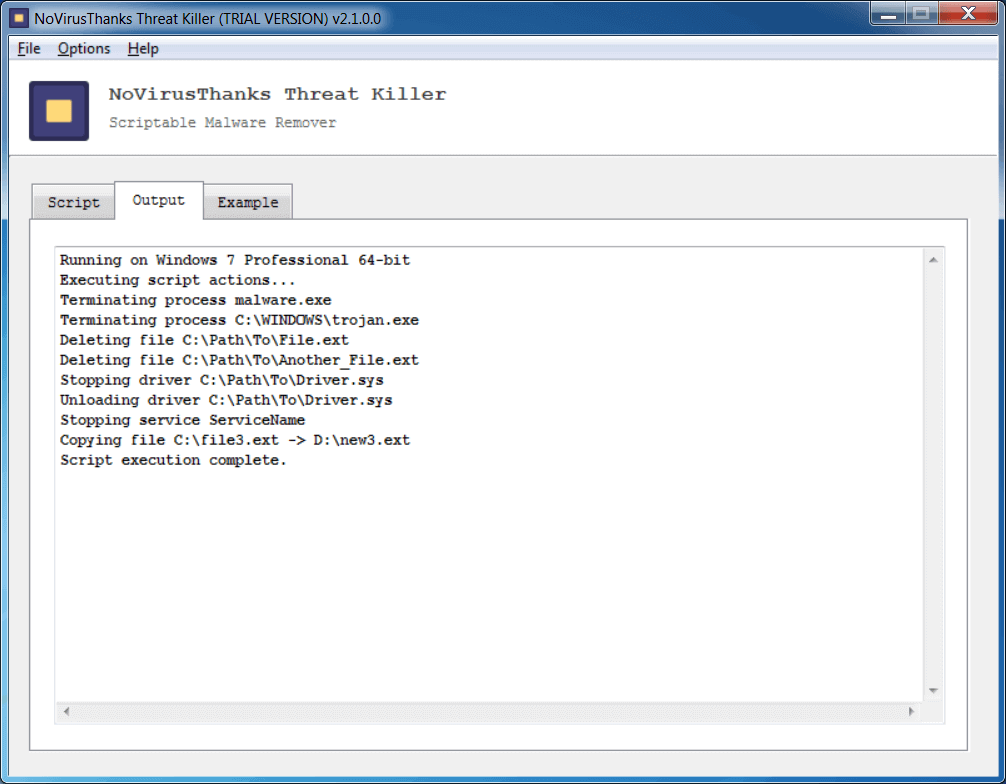Switch to the Script tab
The width and height of the screenshot is (1006, 784).
point(73,202)
